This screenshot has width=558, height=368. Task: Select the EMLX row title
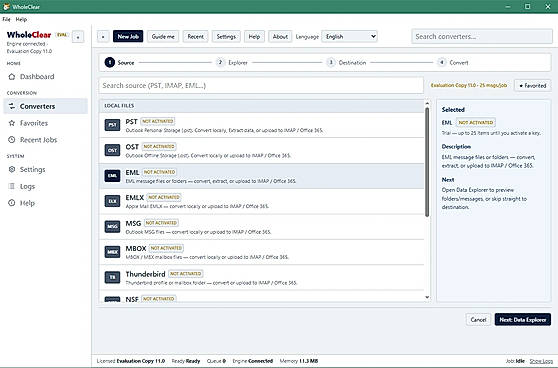tap(135, 198)
